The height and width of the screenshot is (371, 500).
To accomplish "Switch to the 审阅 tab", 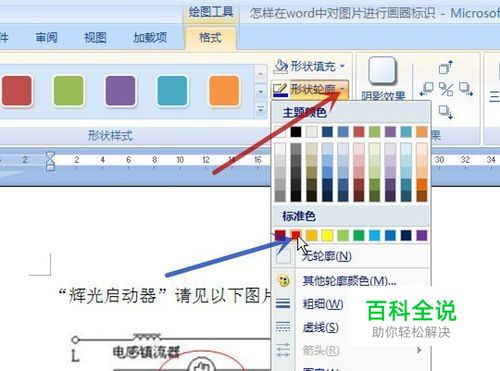I will [46, 38].
